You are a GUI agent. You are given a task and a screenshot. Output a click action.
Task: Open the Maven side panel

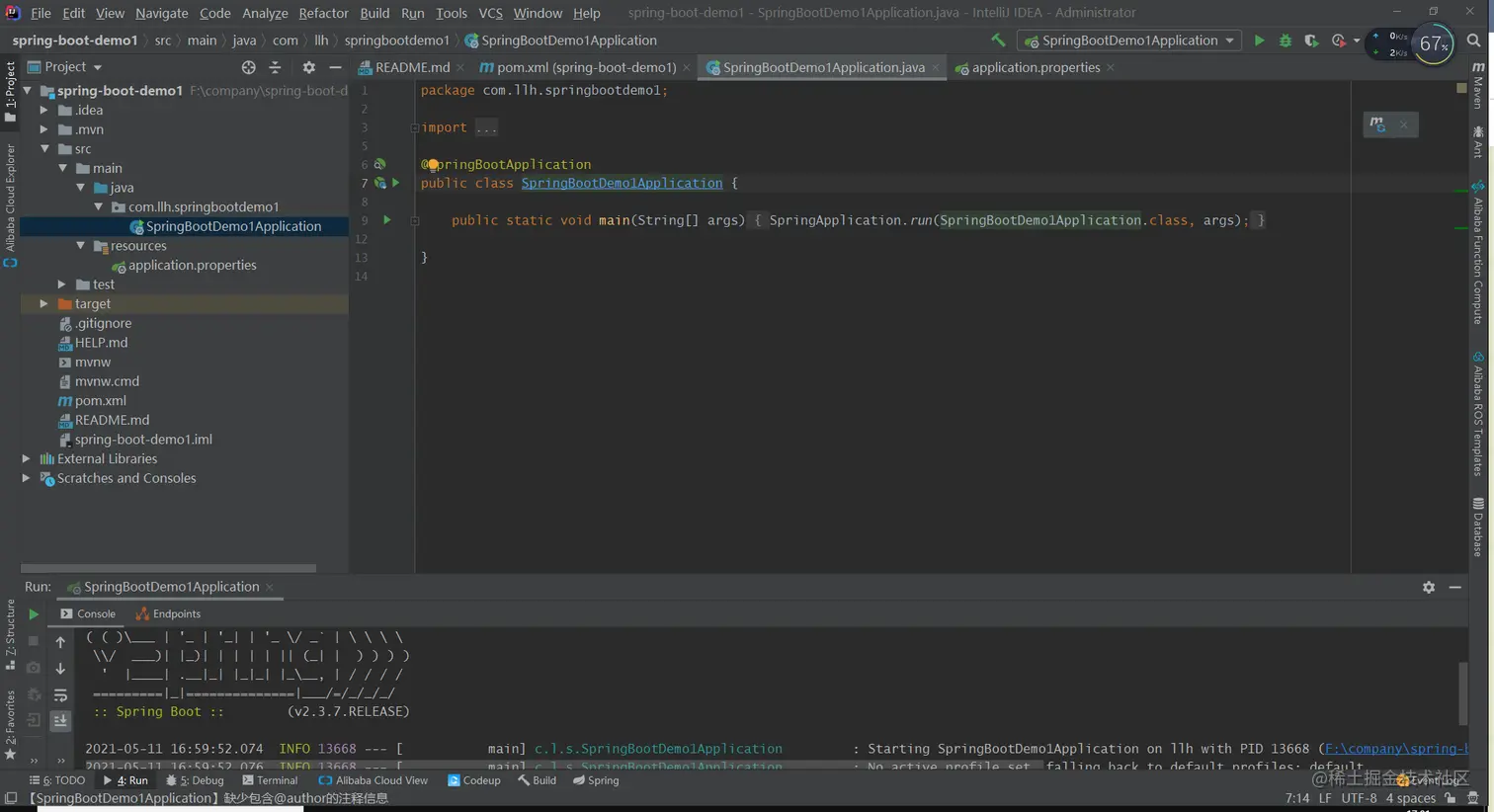point(1478,85)
